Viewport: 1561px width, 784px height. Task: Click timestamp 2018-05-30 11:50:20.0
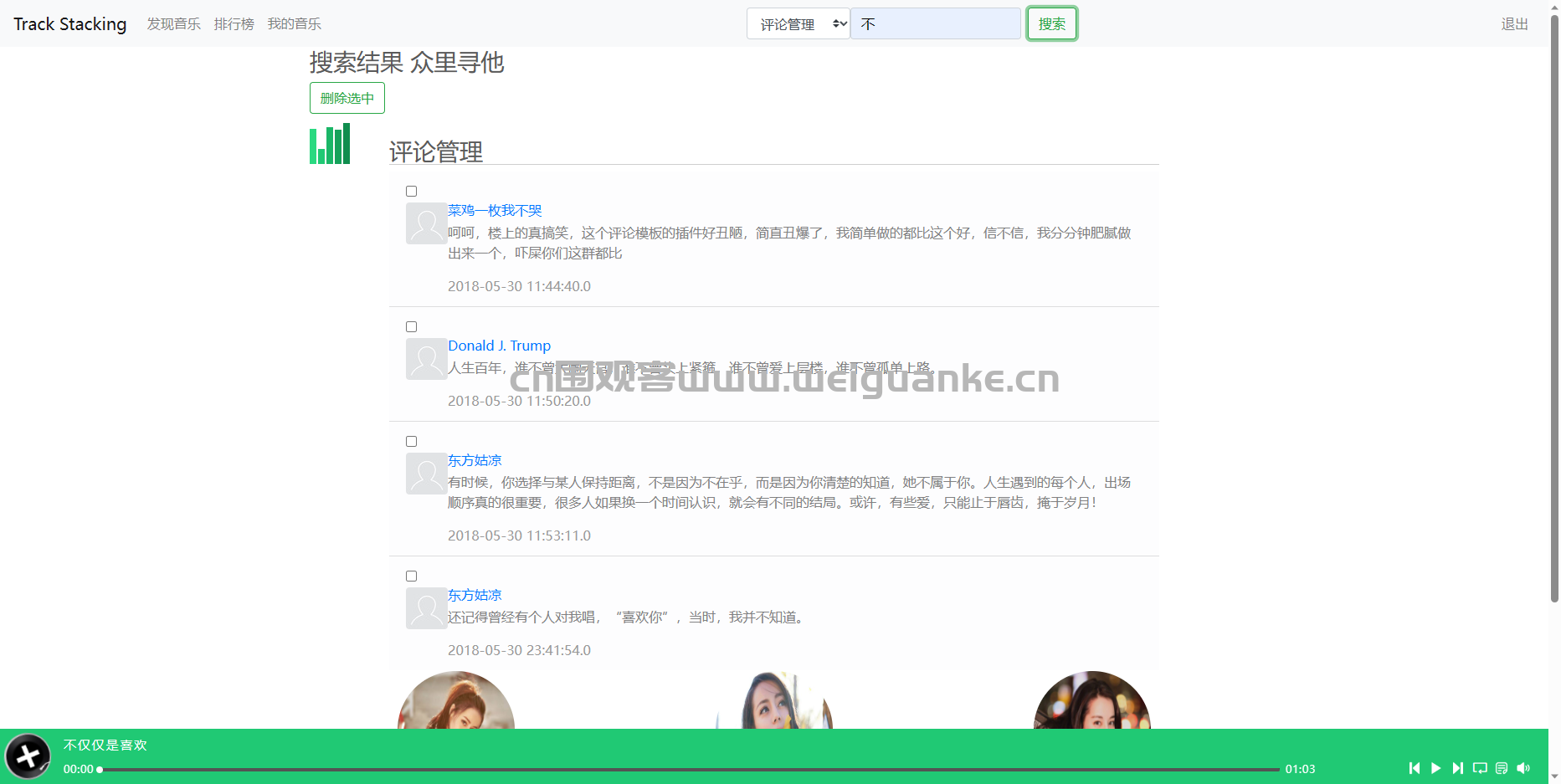[x=519, y=401]
